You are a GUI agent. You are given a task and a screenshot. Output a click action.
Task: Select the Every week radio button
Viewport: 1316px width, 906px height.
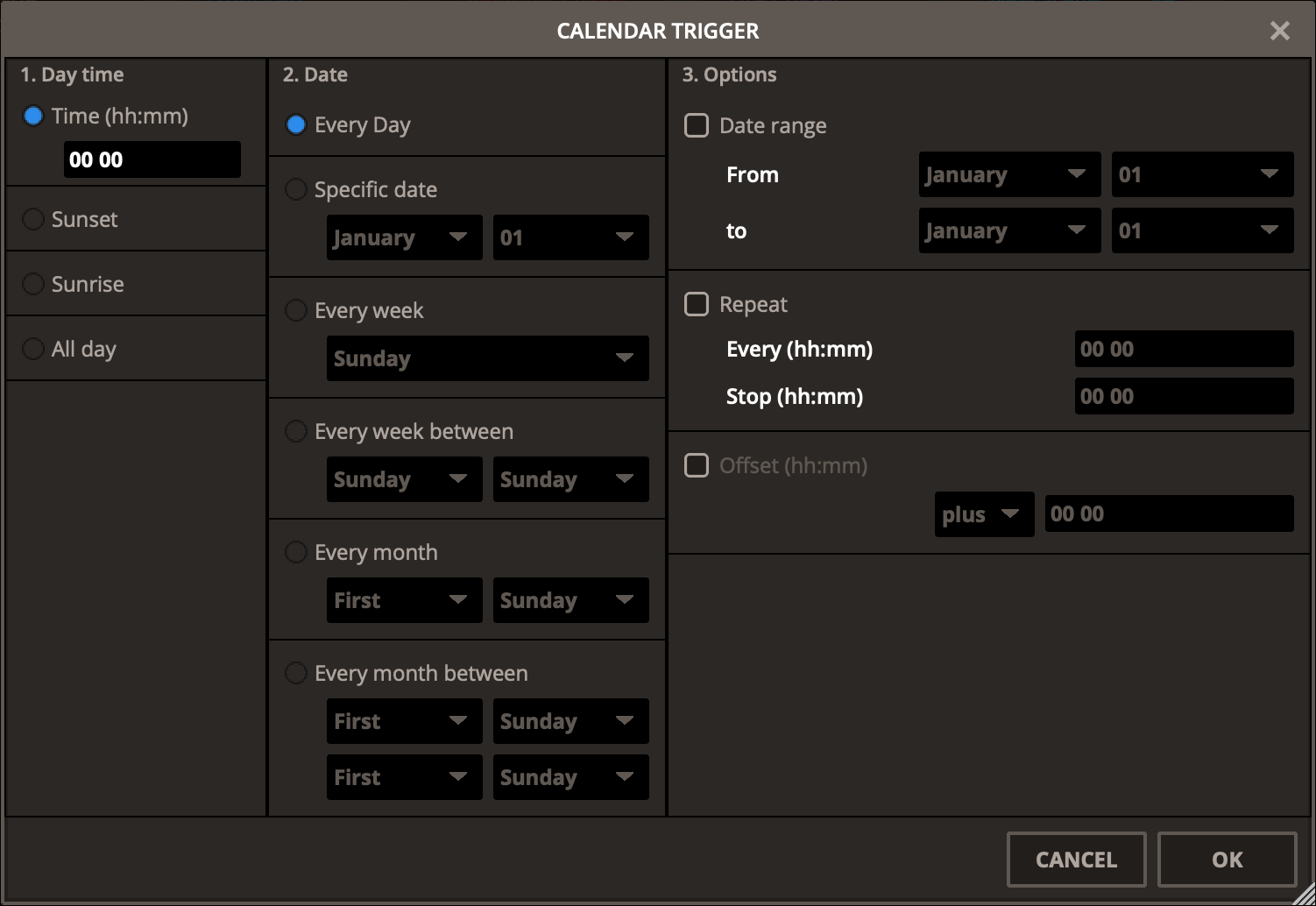point(296,310)
